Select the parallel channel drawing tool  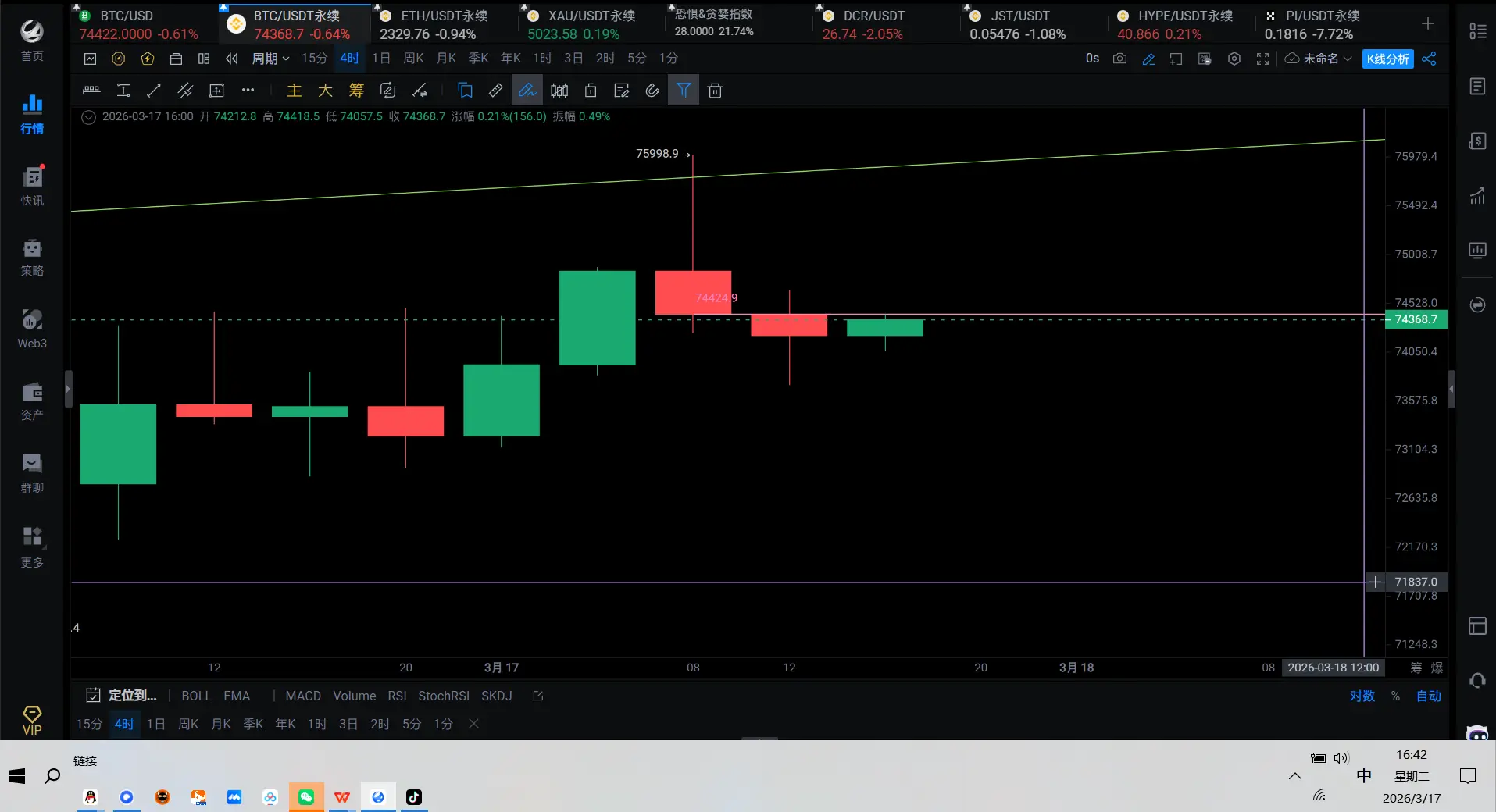[x=185, y=91]
